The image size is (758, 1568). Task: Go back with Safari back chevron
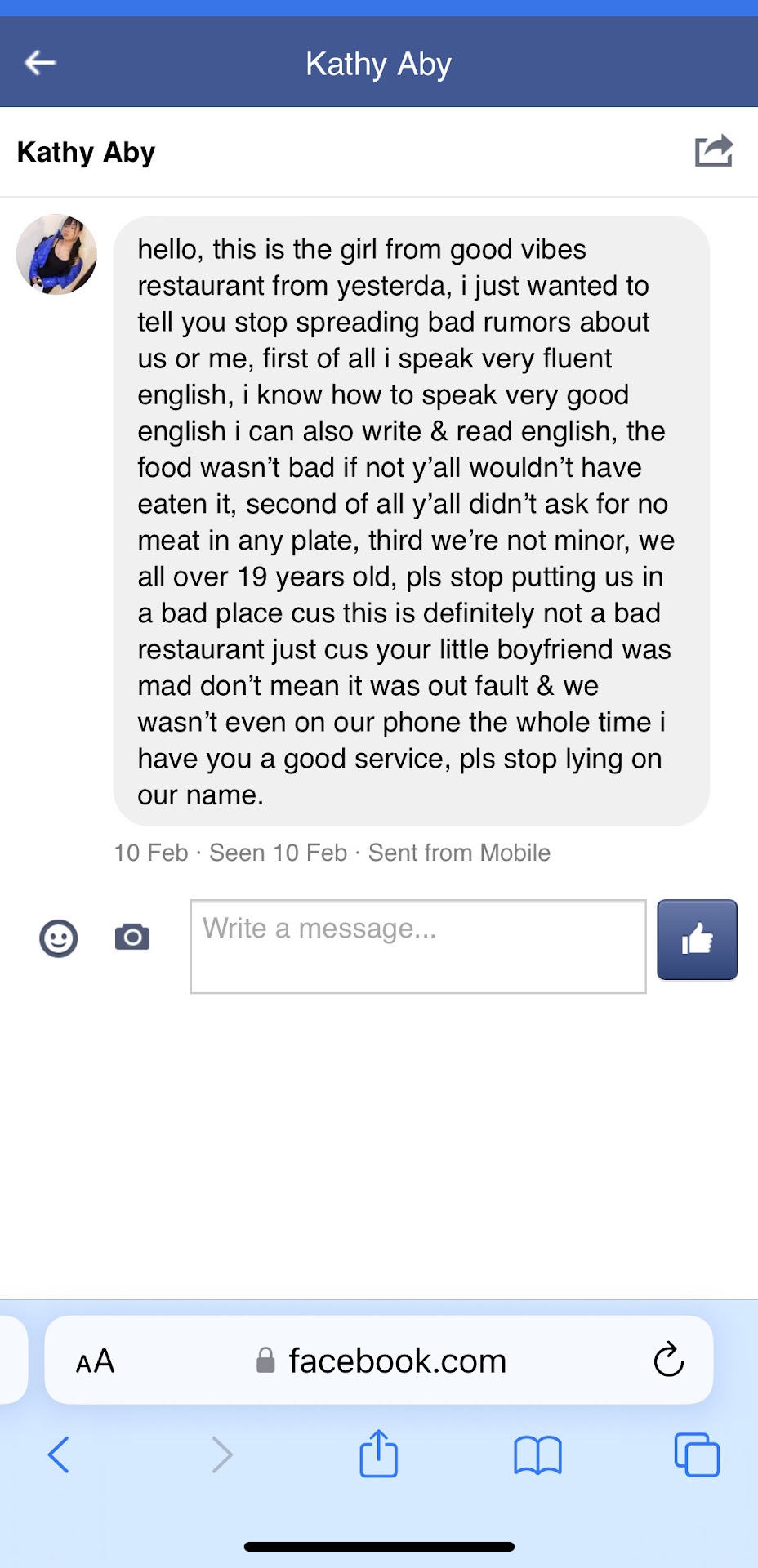tap(59, 1454)
